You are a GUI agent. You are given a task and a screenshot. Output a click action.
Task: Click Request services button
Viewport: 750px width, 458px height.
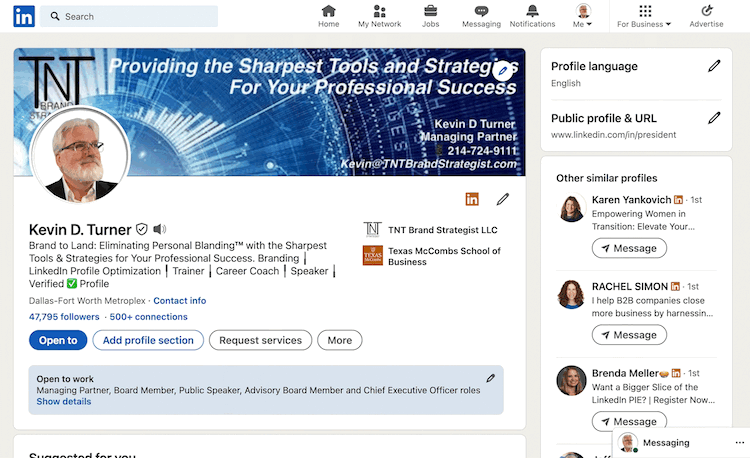click(260, 340)
